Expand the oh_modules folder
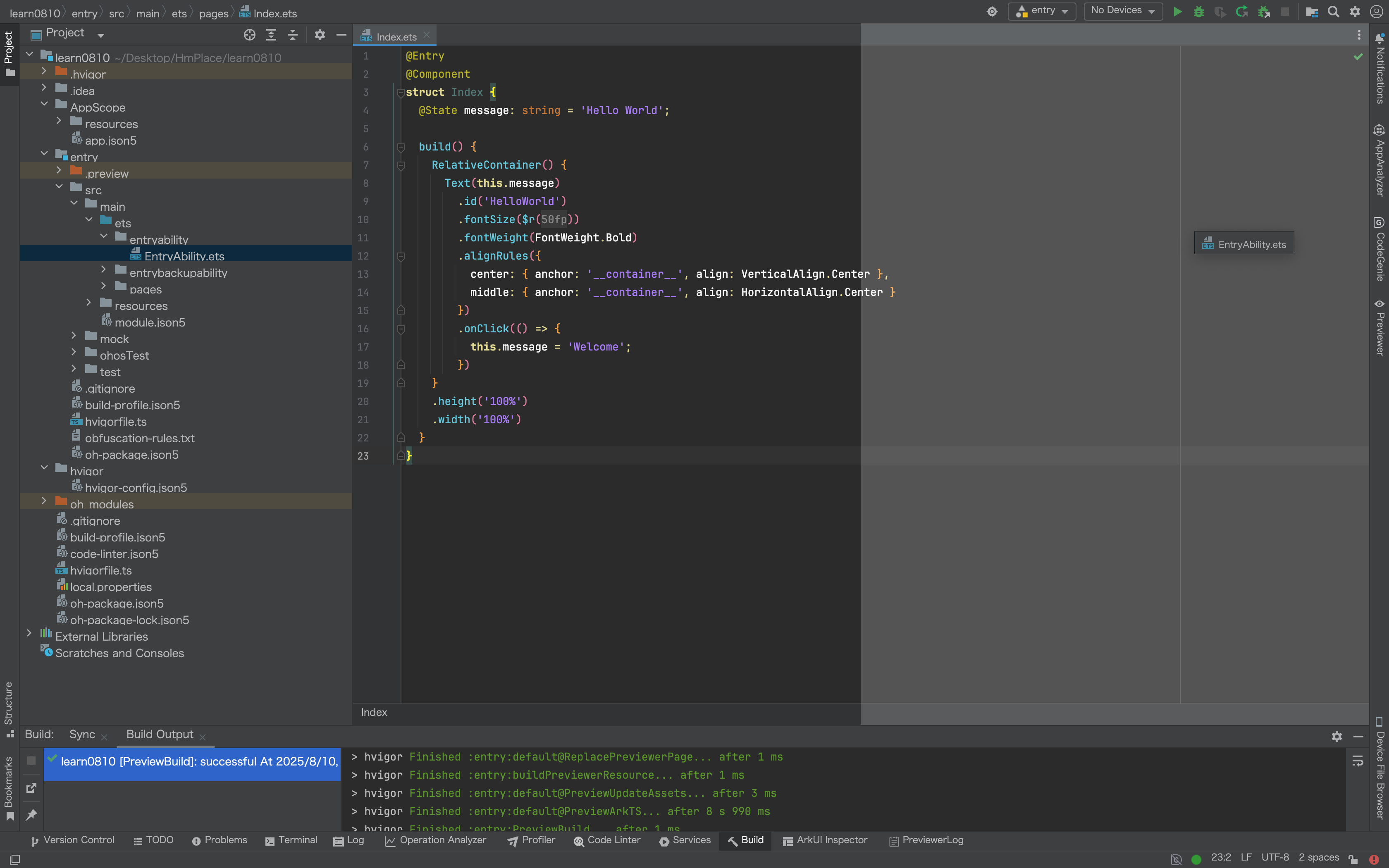 click(44, 501)
